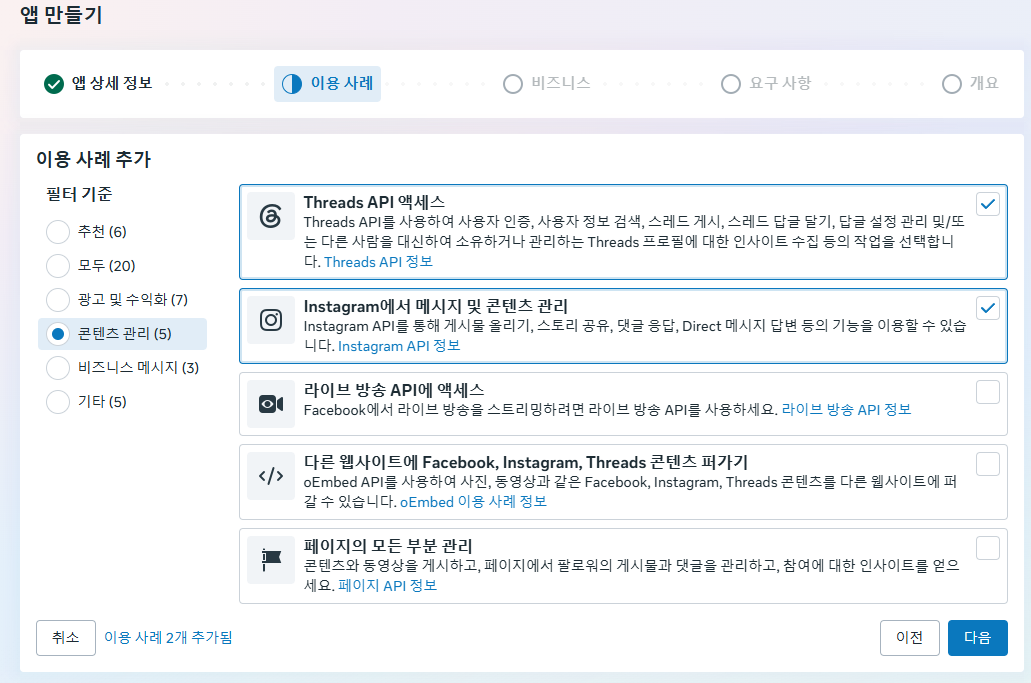The image size is (1031, 683).
Task: Click the half-filled 이용 사례 step icon
Action: click(292, 84)
